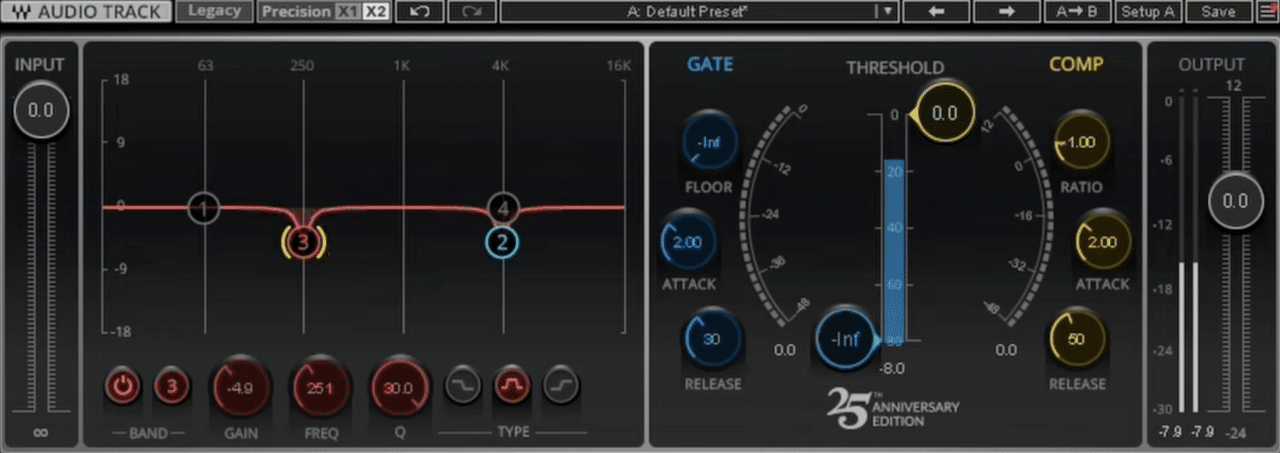Click the OUTPUT fader knob showing 0.0
This screenshot has height=453, width=1280.
(1235, 200)
